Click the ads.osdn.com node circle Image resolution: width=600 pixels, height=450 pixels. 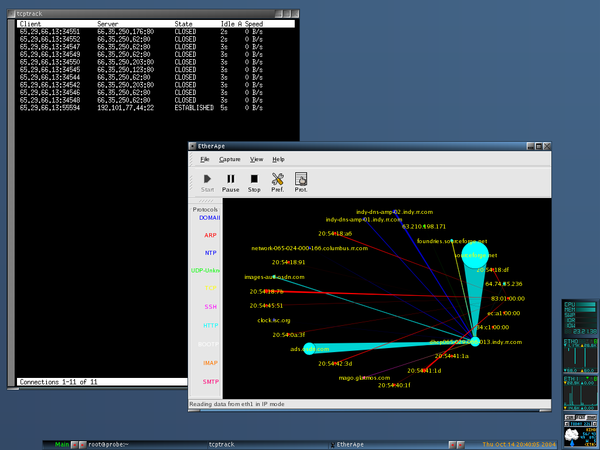pos(309,349)
